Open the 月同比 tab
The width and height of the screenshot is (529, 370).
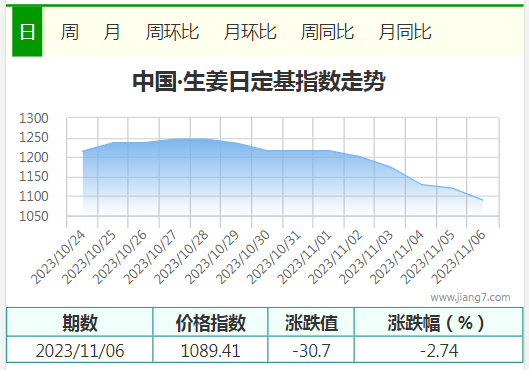(405, 32)
